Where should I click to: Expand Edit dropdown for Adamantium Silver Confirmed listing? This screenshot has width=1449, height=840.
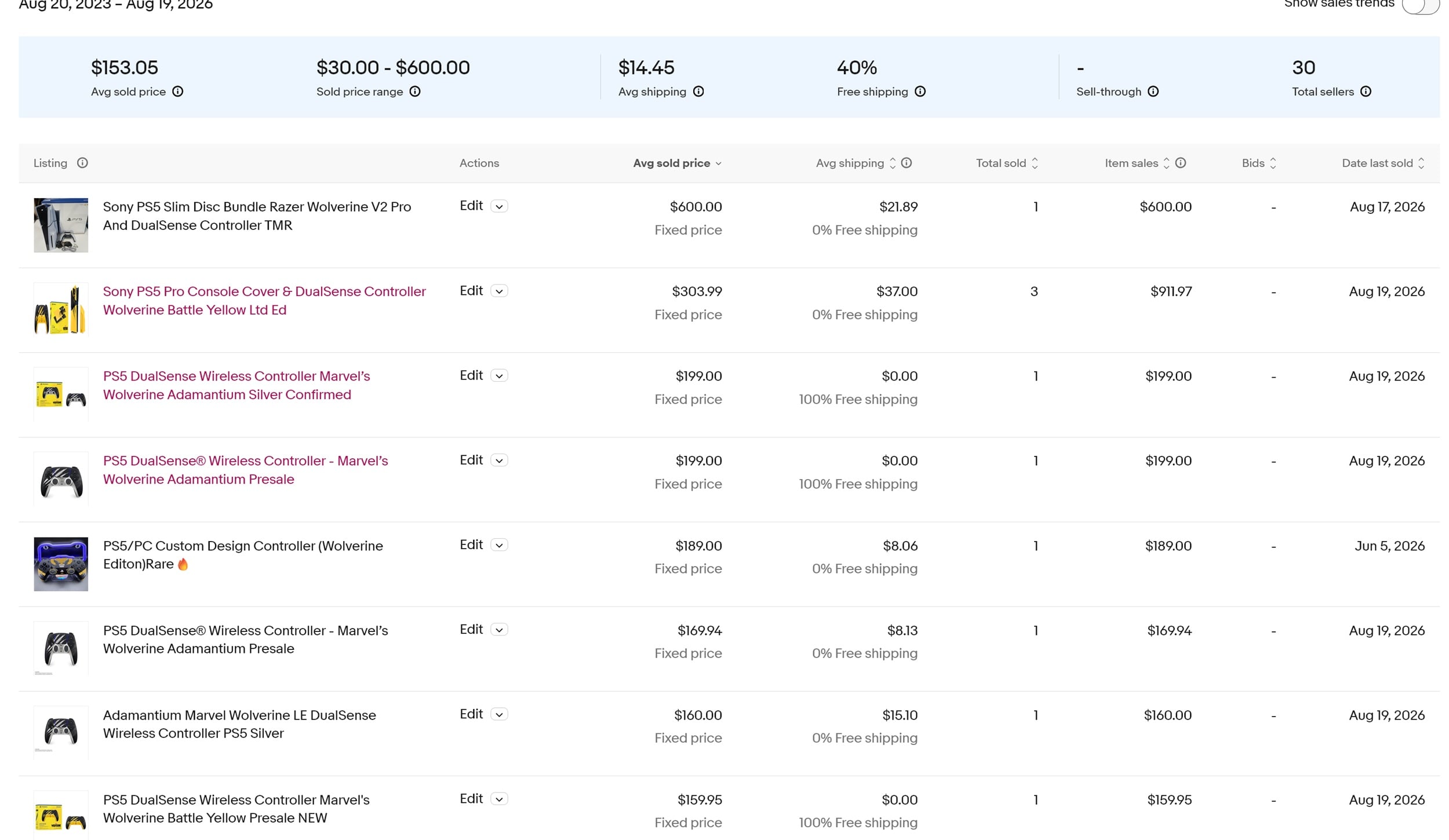coord(499,375)
